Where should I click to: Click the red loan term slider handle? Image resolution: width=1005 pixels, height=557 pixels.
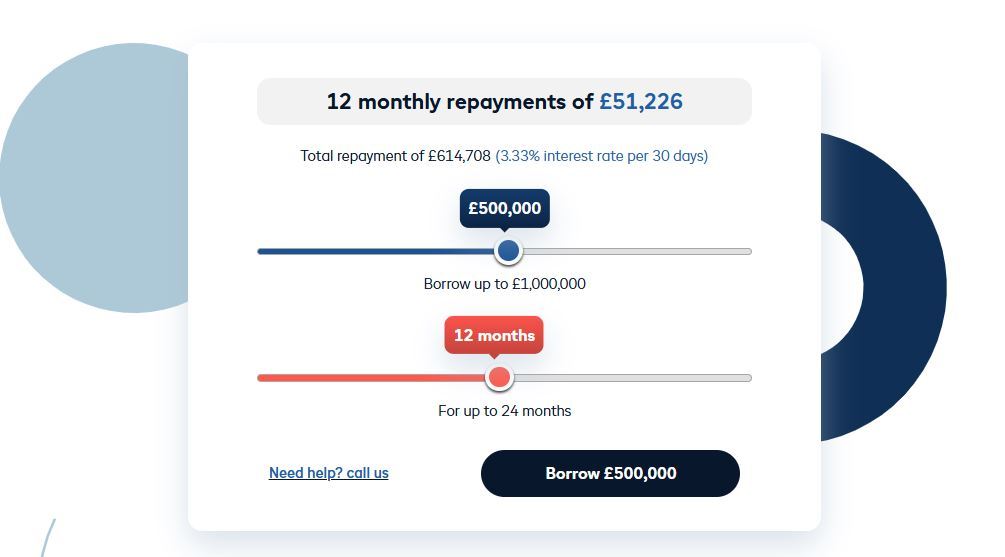click(499, 377)
